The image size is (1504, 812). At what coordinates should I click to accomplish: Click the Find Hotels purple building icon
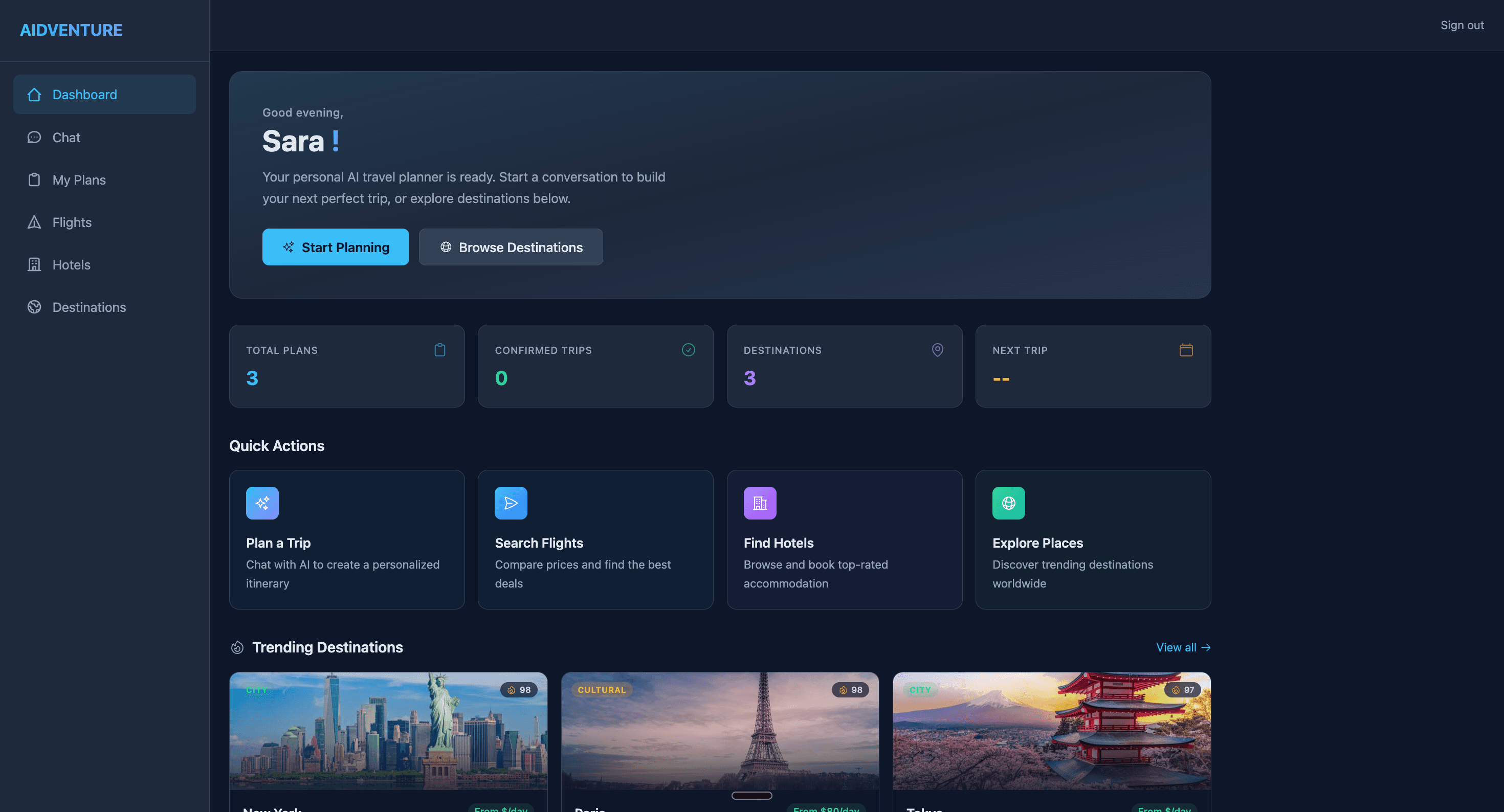point(760,503)
